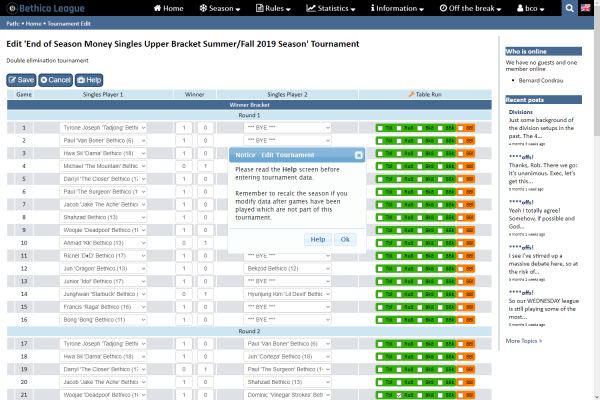Click the Help briefcase button in toolbar

(89, 80)
